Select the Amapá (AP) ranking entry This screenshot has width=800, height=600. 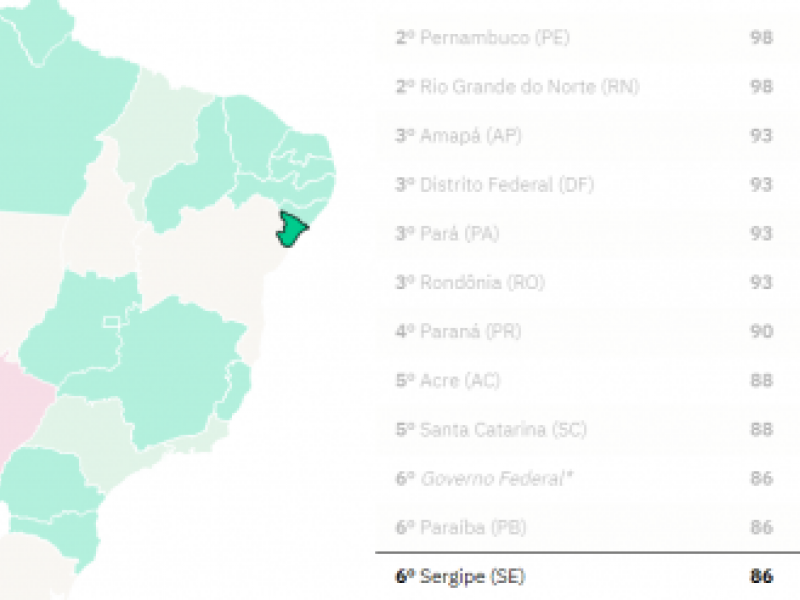458,136
